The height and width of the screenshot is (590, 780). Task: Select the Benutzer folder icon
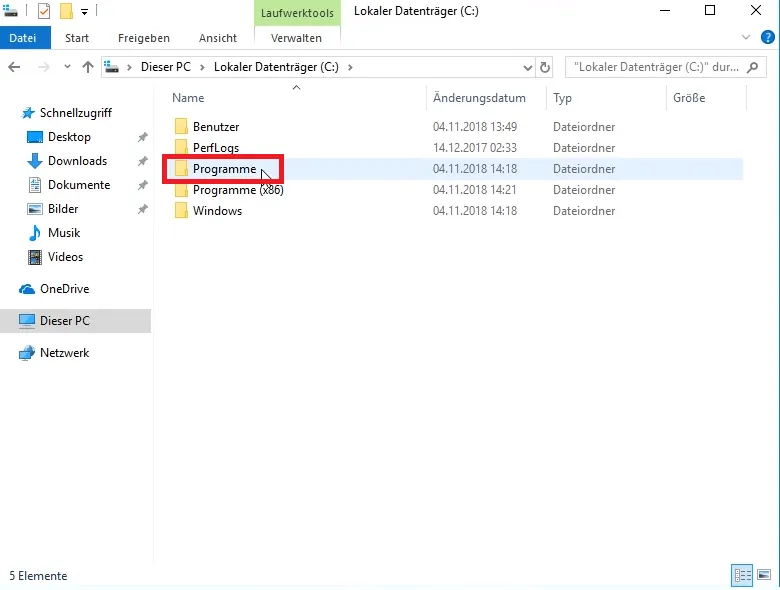point(181,126)
